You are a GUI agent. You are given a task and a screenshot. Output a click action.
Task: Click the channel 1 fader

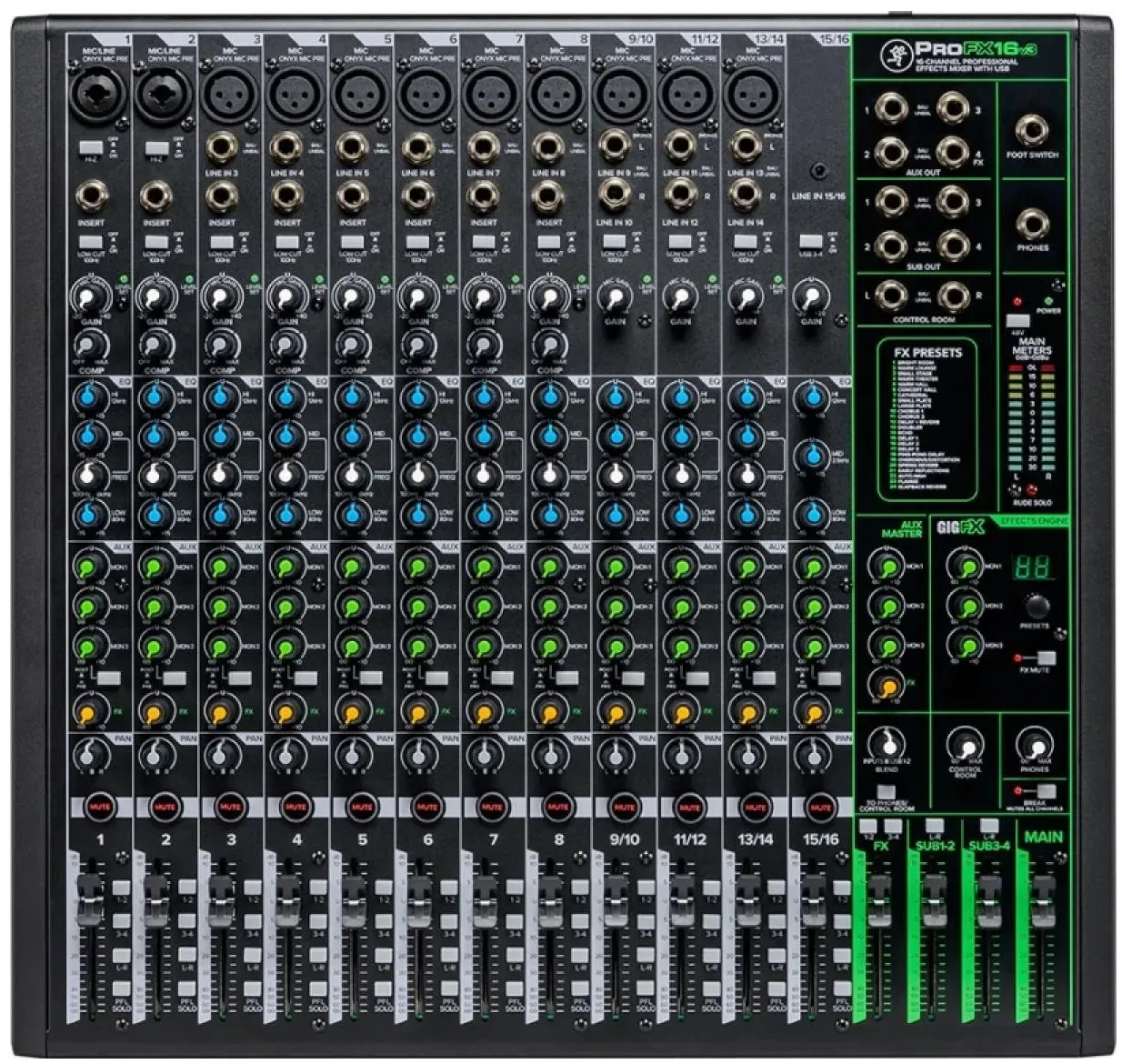click(x=91, y=900)
